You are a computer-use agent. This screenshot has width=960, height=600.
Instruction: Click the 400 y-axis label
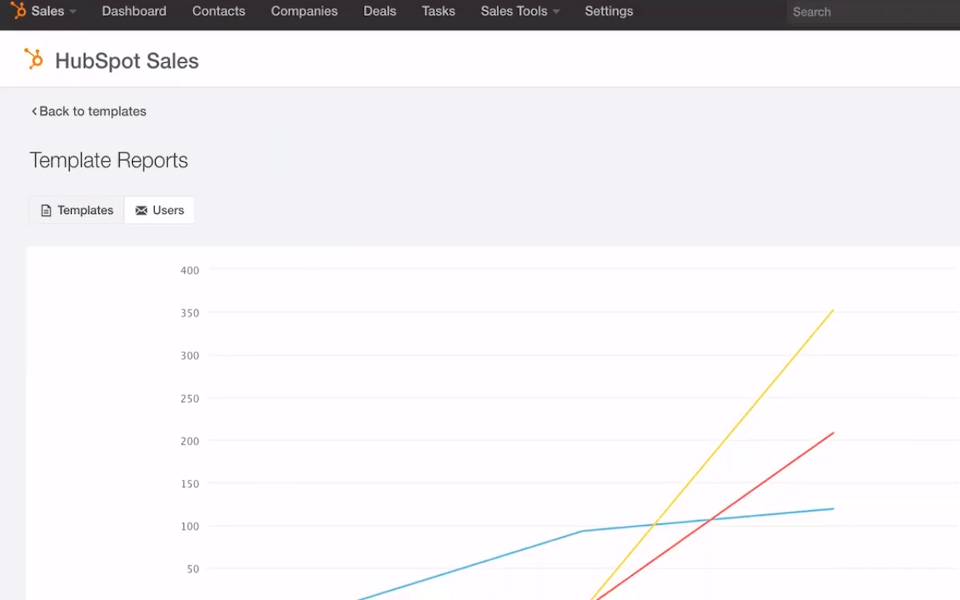tap(190, 271)
